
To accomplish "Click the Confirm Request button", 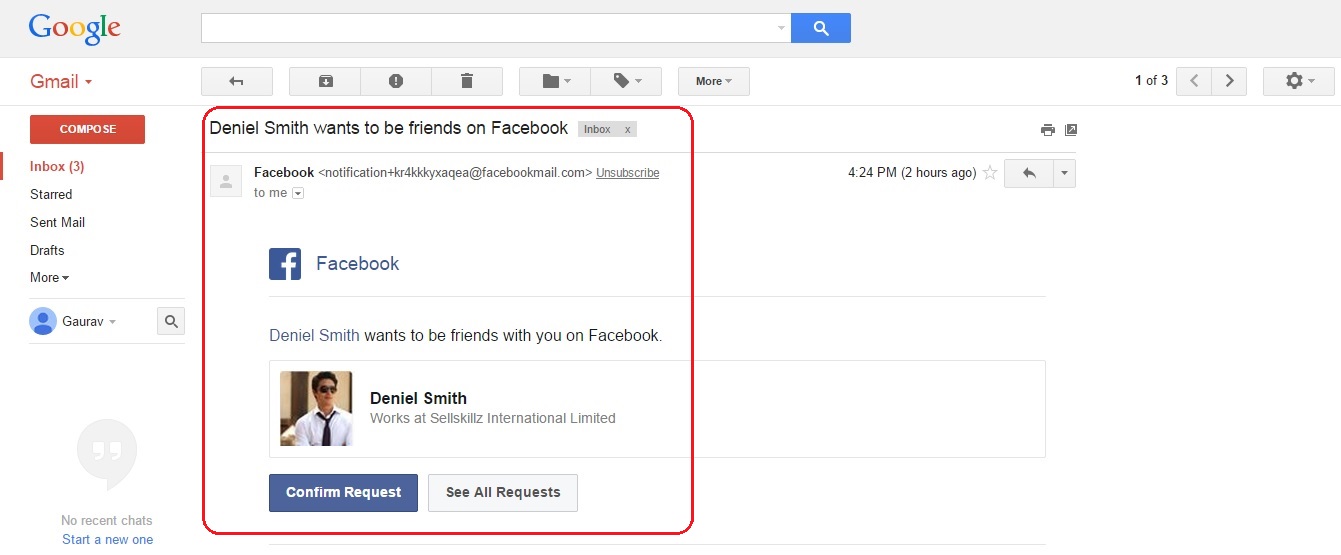I will 343,492.
